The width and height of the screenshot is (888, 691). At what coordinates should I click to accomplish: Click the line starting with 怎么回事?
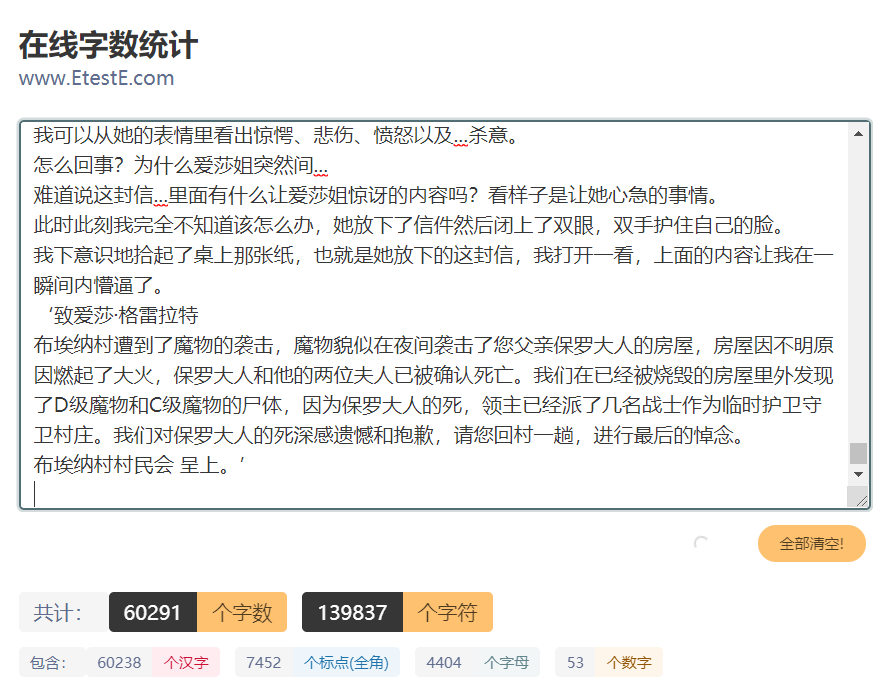point(181,165)
